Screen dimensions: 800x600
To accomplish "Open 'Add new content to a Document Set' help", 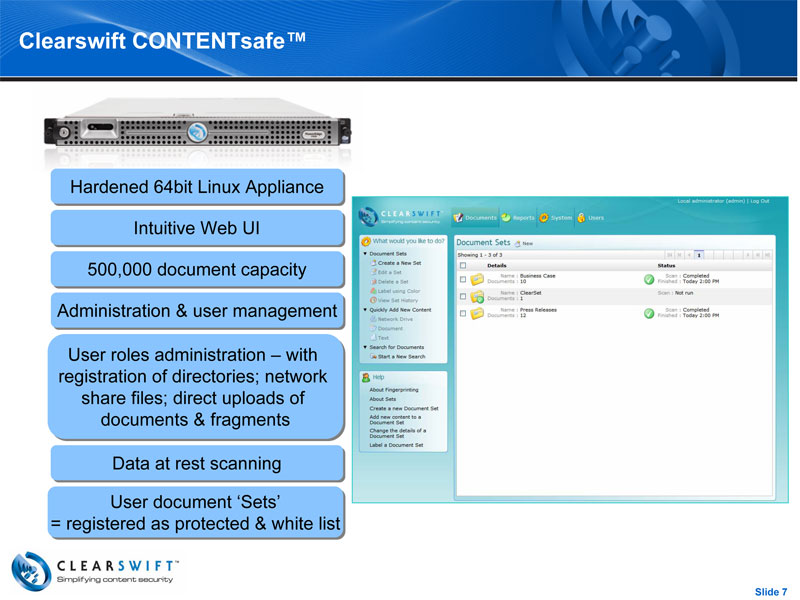I will point(395,419).
